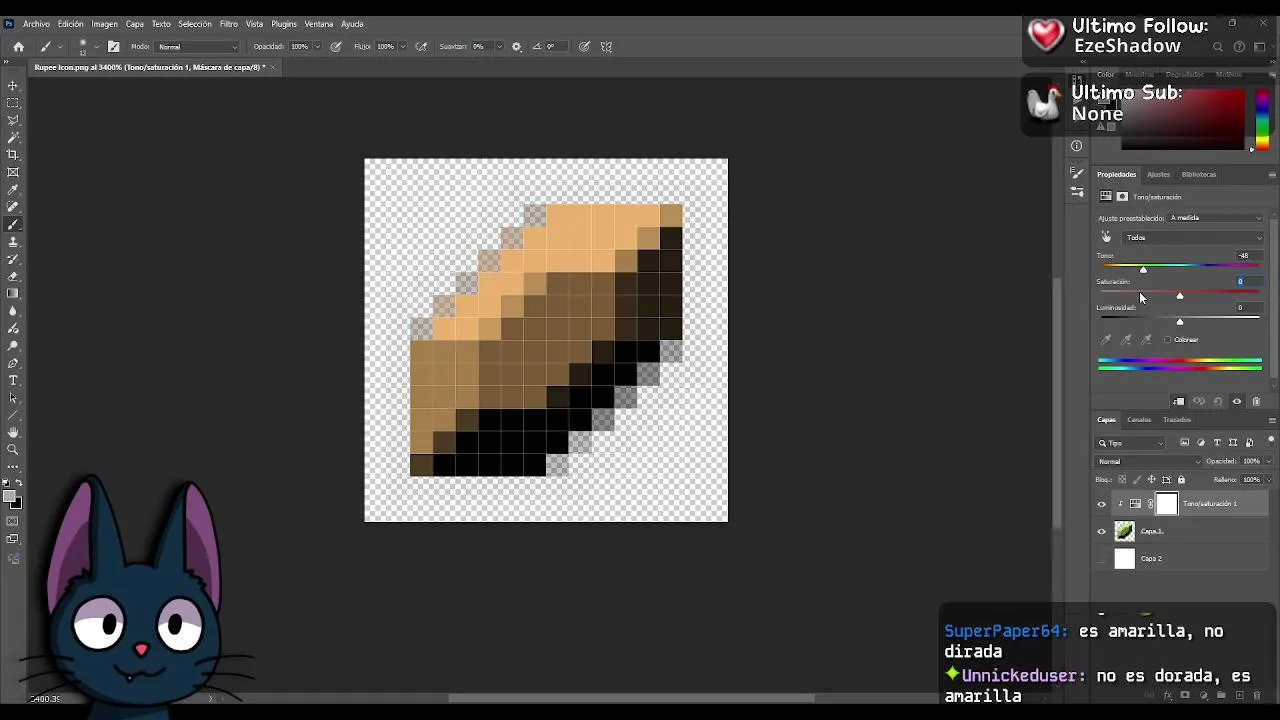Select the Hand tool
The image size is (1280, 720).
pos(13,432)
